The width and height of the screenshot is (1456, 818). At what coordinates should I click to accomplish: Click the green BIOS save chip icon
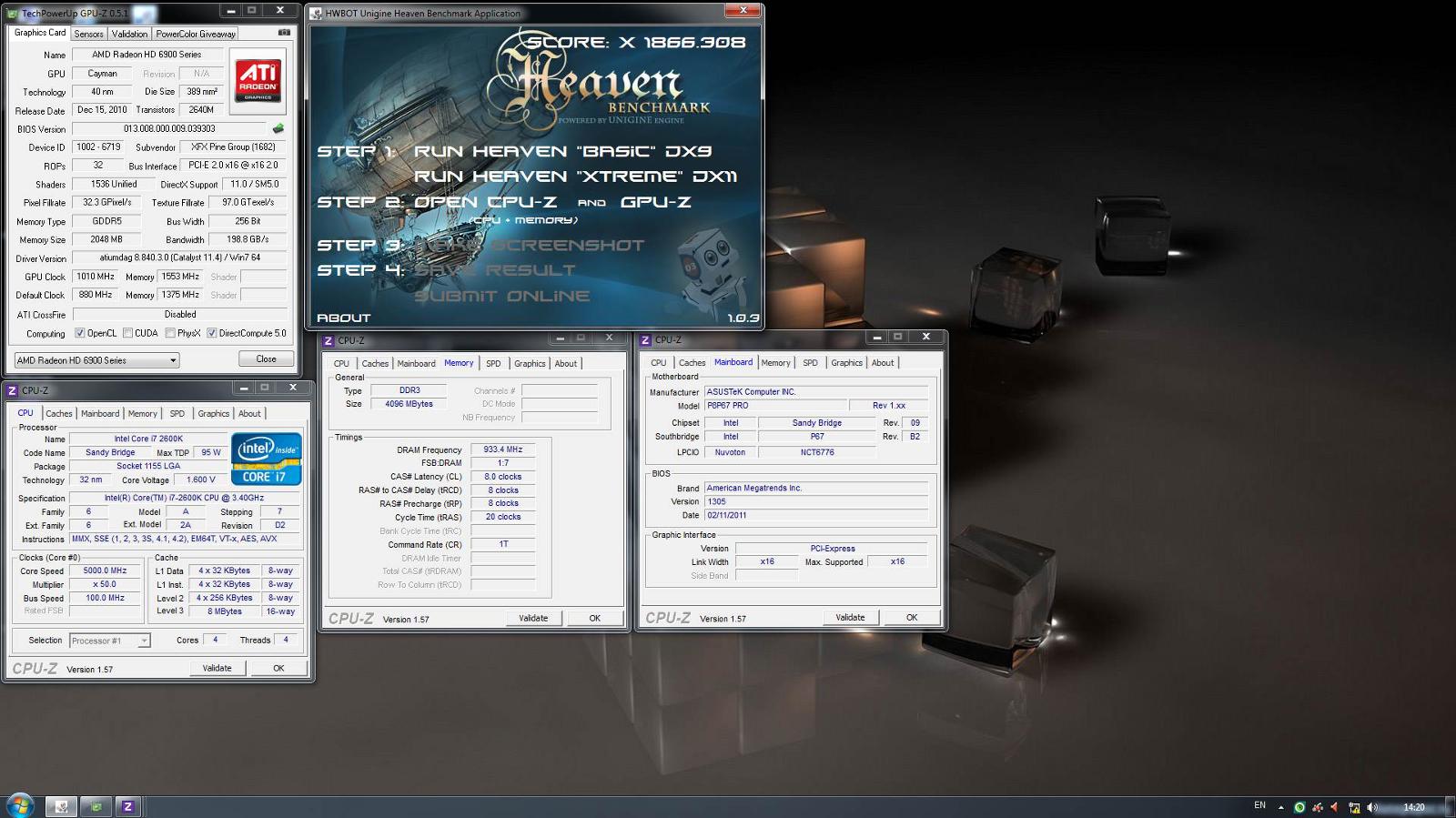point(278,128)
